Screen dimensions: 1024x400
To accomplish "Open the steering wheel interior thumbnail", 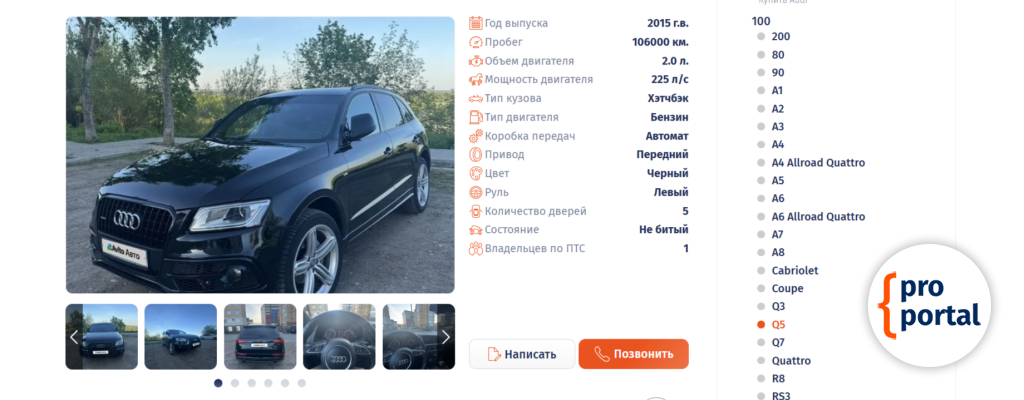I will [x=339, y=337].
